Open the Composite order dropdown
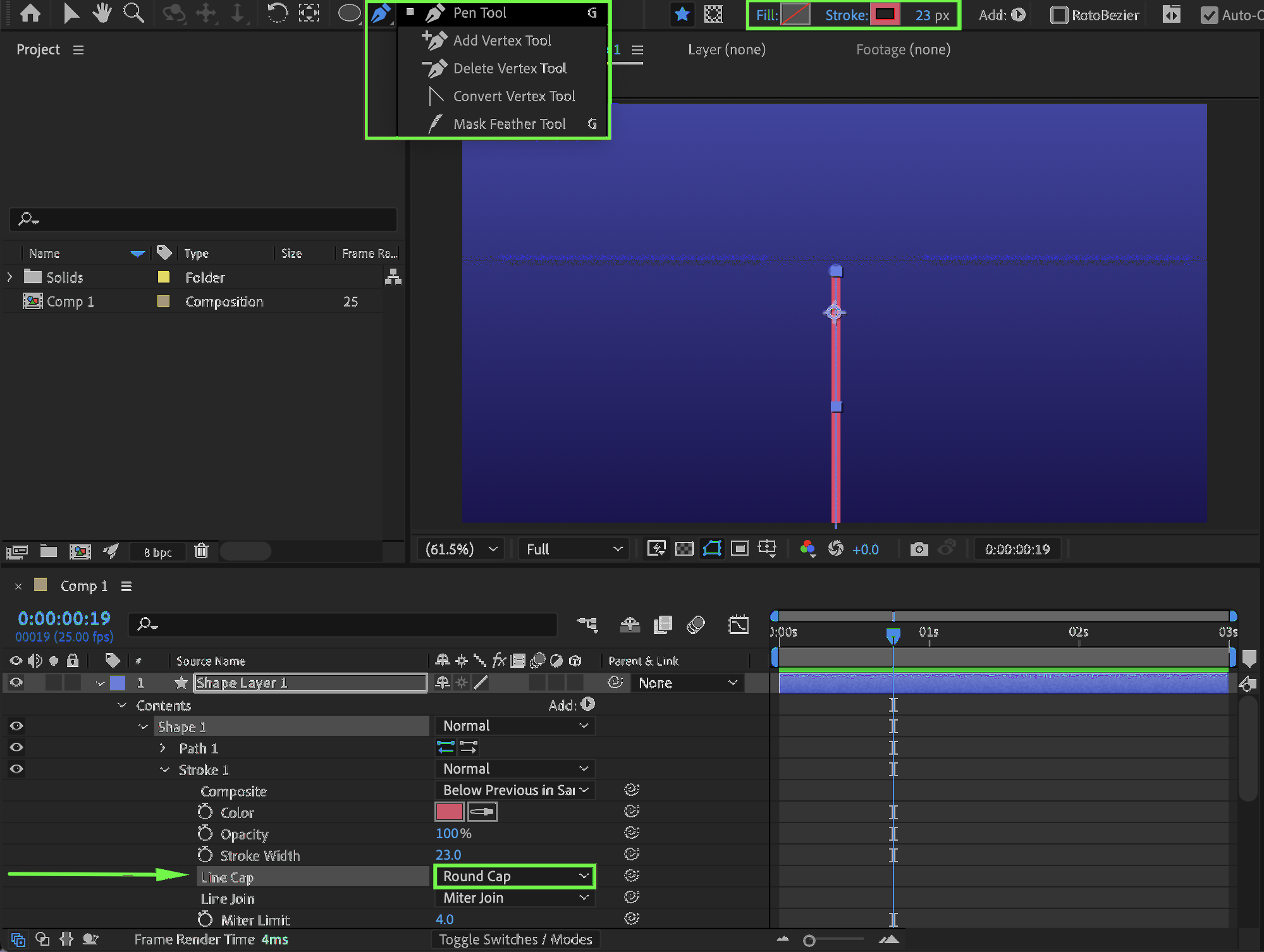 pos(515,790)
